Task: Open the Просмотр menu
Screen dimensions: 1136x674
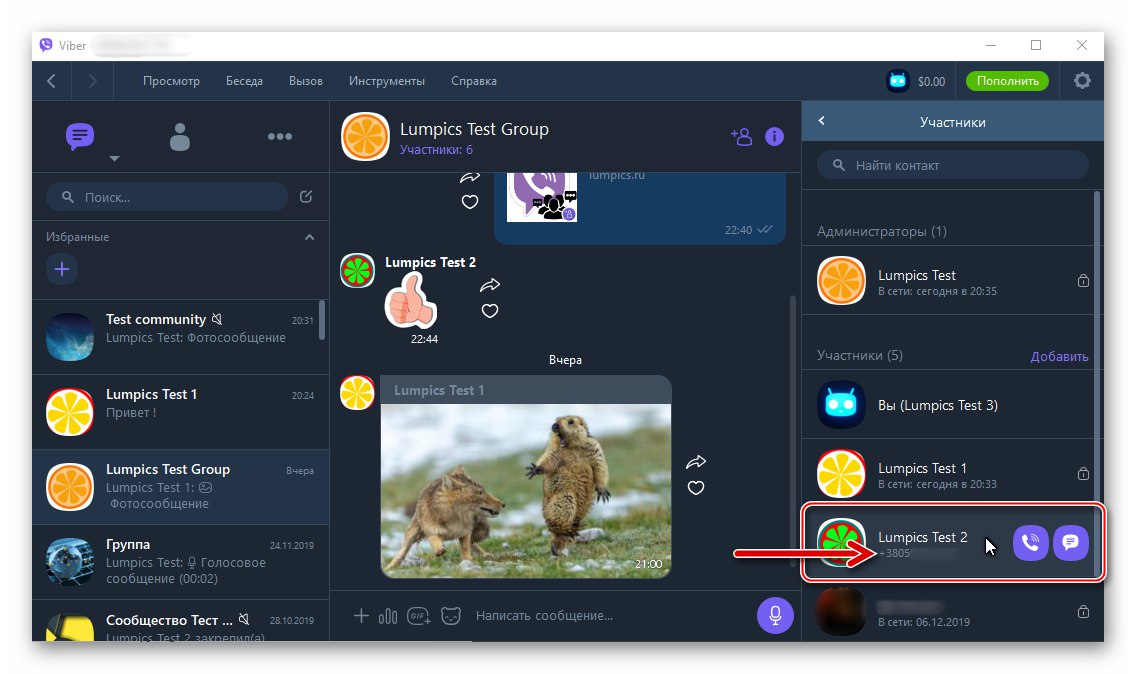Action: (x=171, y=81)
